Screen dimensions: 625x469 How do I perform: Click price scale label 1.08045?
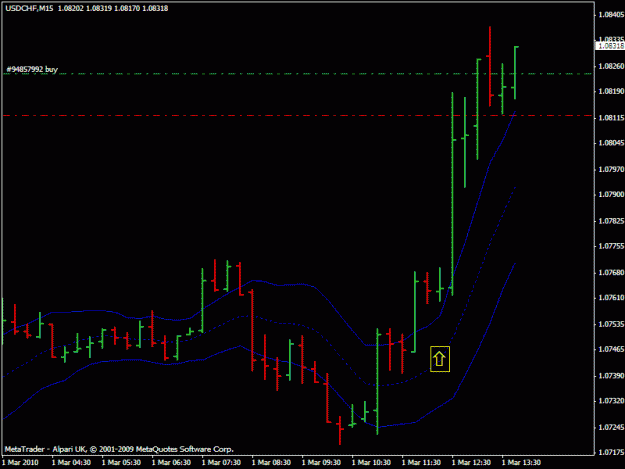611,143
